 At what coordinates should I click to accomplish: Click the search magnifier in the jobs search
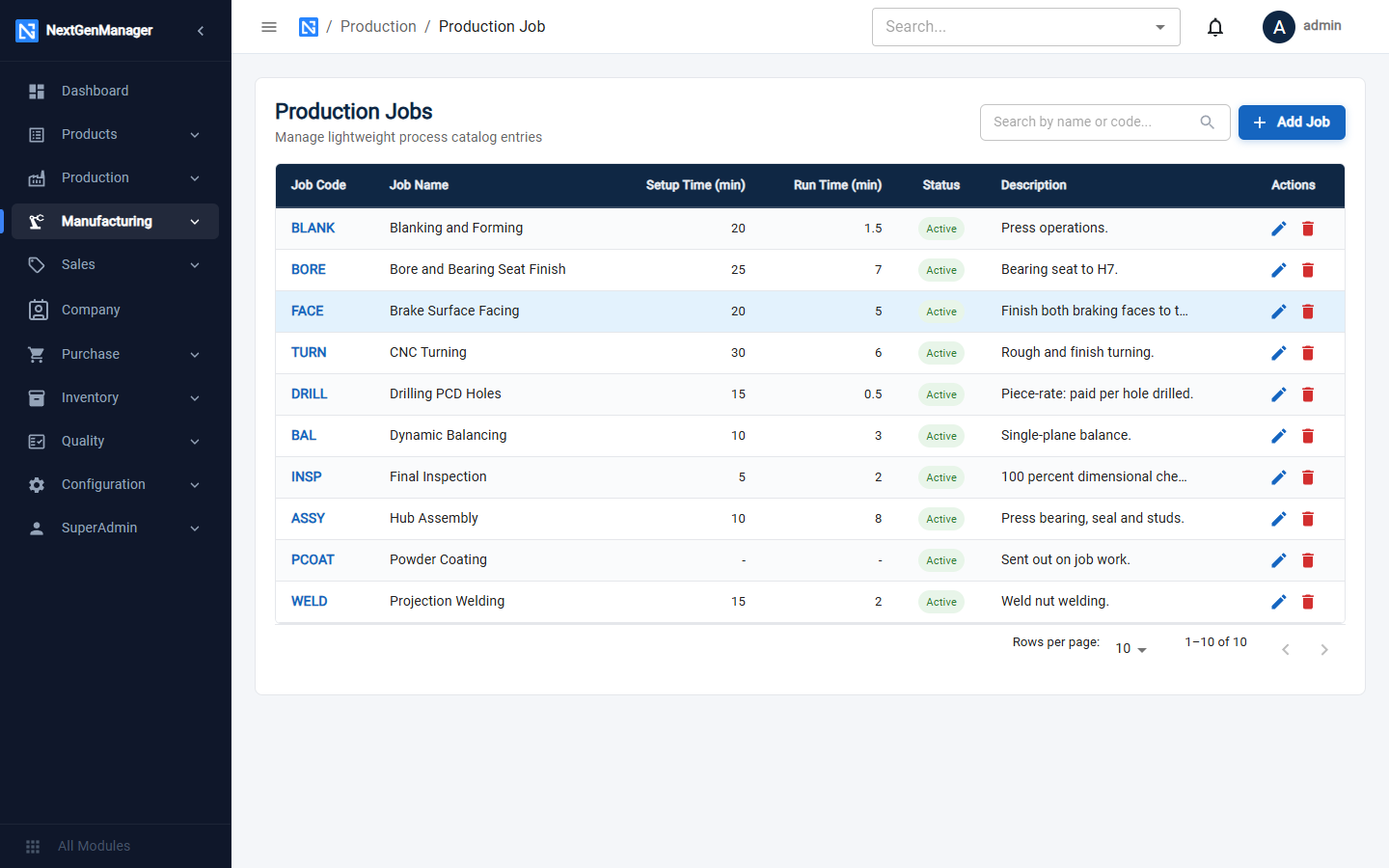pyautogui.click(x=1207, y=122)
